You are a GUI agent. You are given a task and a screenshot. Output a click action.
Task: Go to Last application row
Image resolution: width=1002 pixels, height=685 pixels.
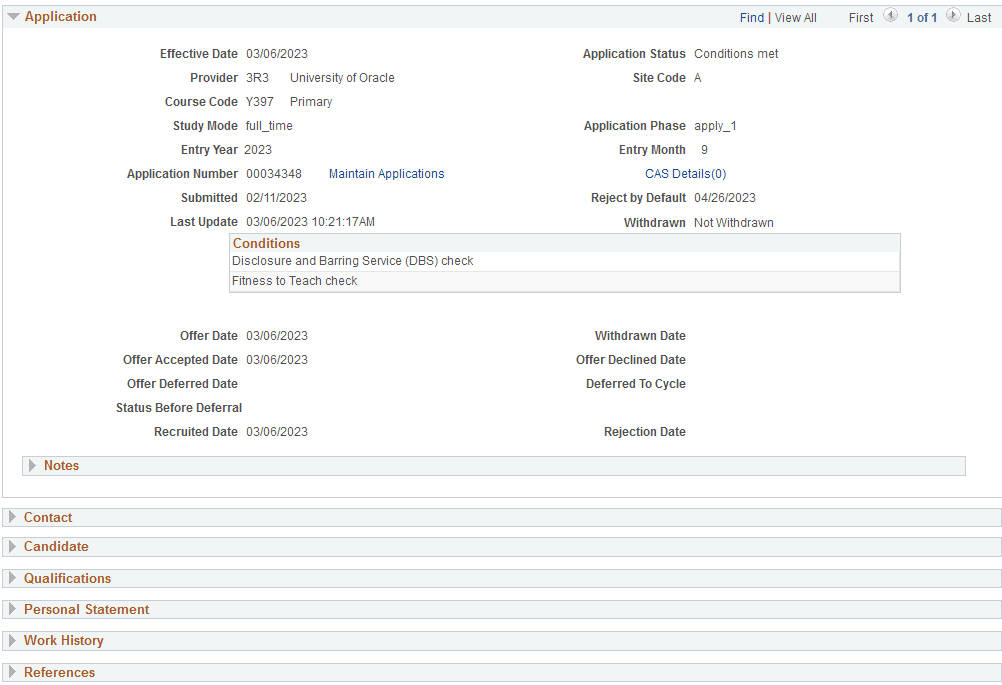pos(978,18)
